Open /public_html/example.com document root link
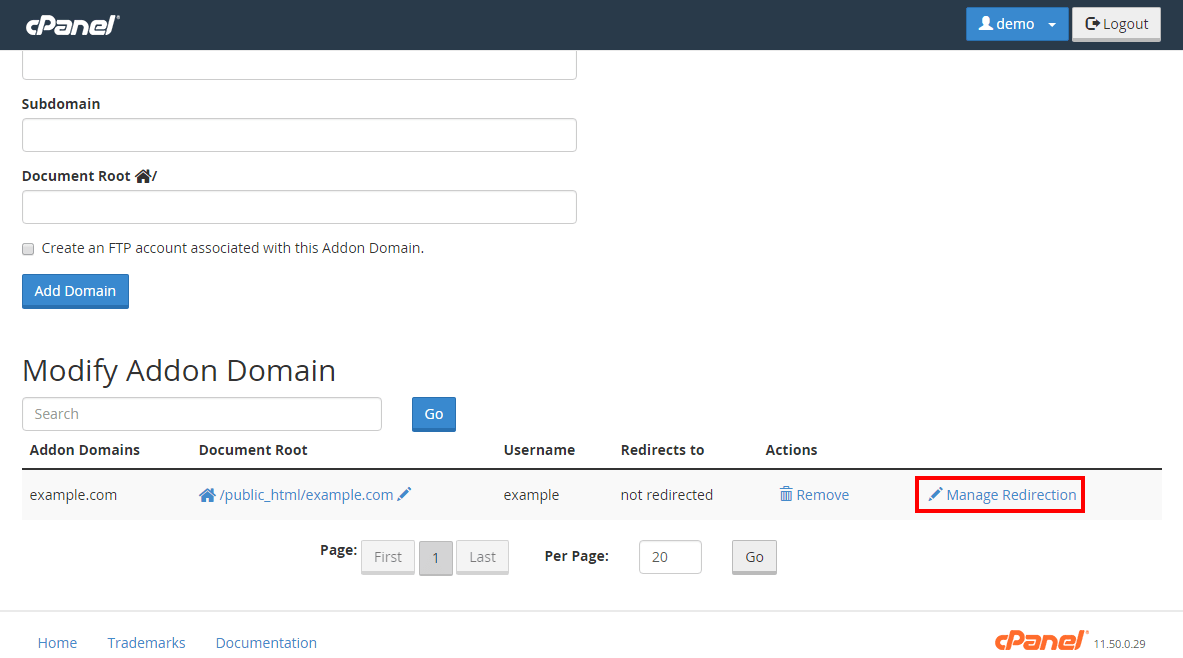This screenshot has width=1183, height=658. (x=306, y=495)
